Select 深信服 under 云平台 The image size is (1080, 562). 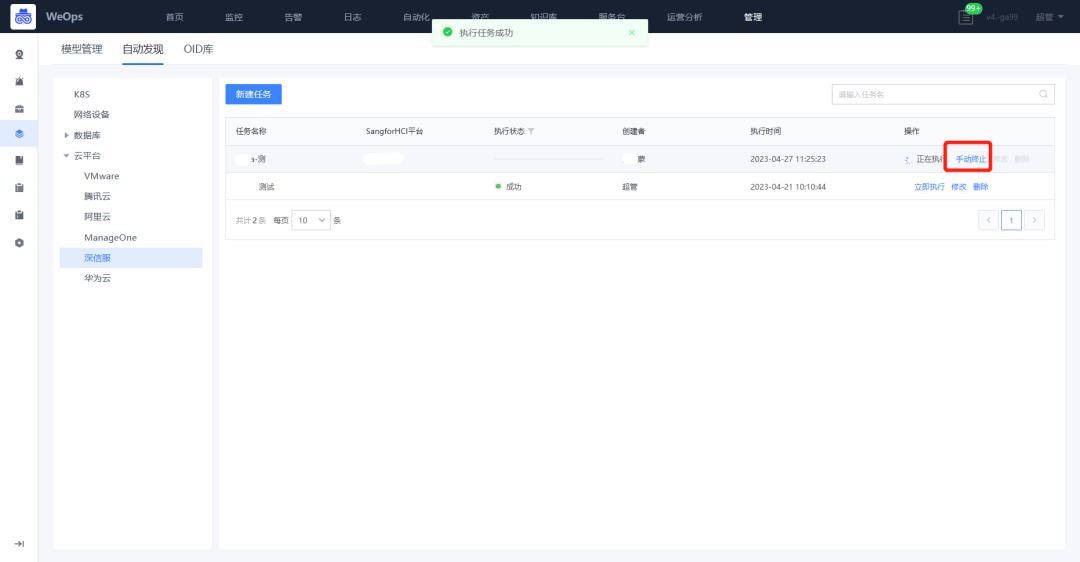pyautogui.click(x=131, y=258)
